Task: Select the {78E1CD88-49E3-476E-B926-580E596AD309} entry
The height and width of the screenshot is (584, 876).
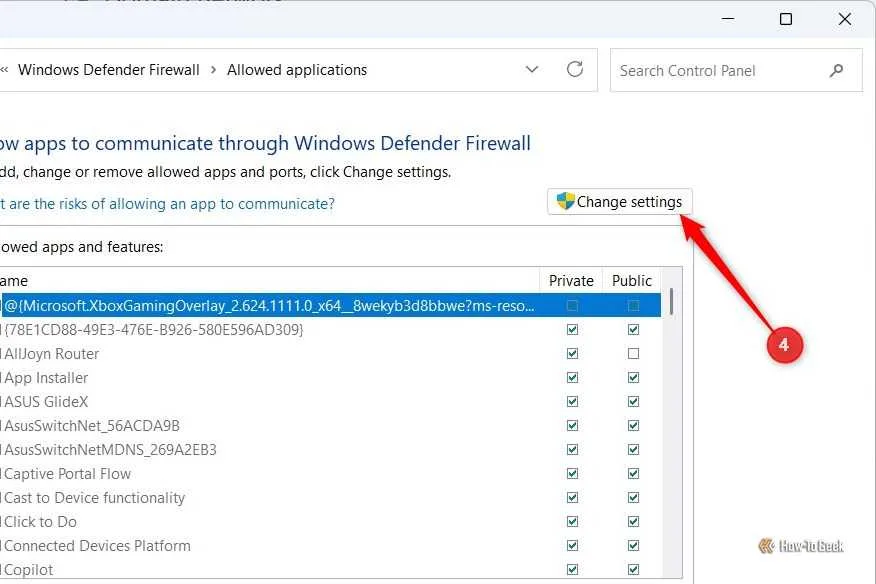Action: 330,330
